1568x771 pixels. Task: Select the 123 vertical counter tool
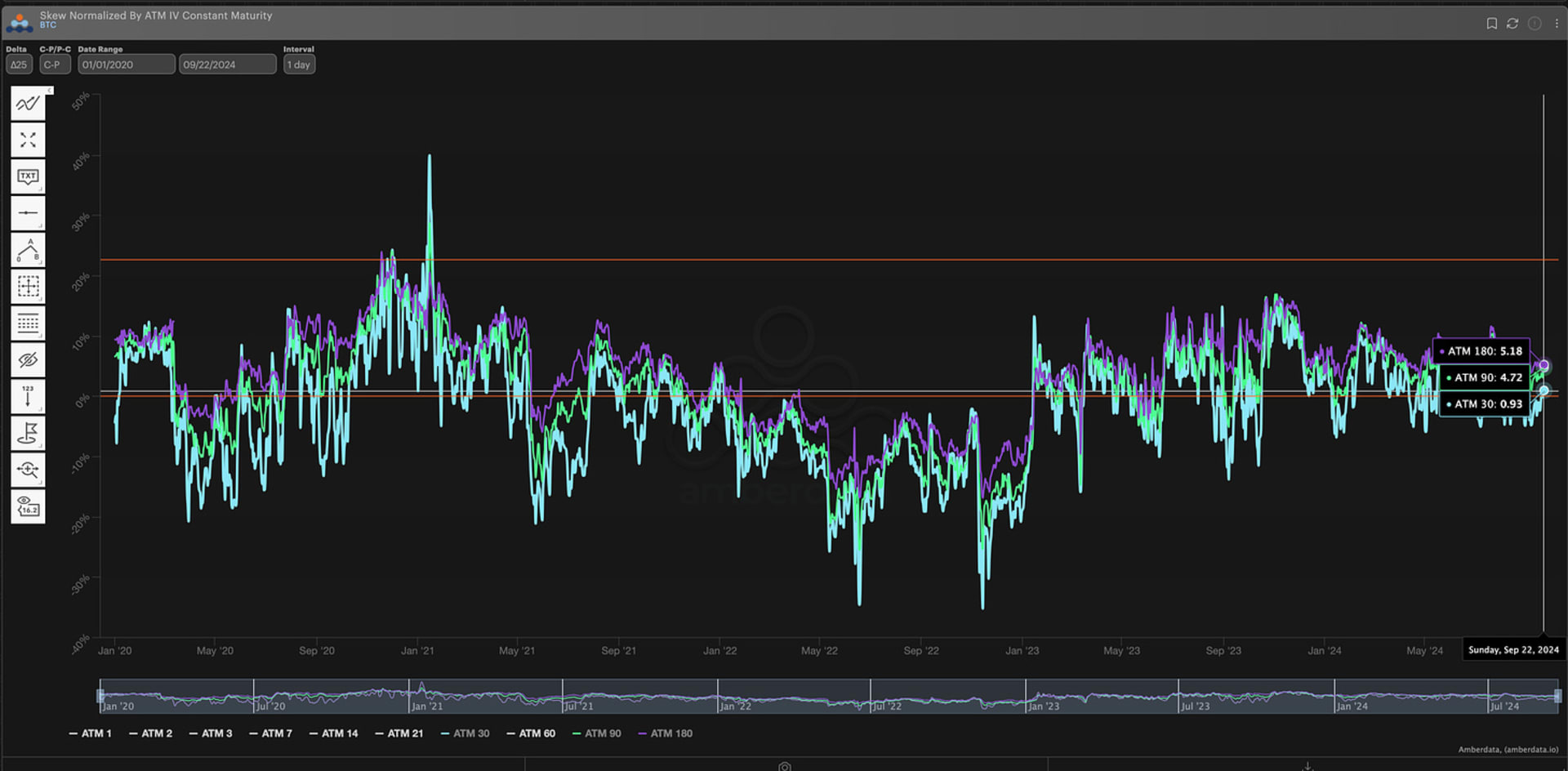(28, 397)
